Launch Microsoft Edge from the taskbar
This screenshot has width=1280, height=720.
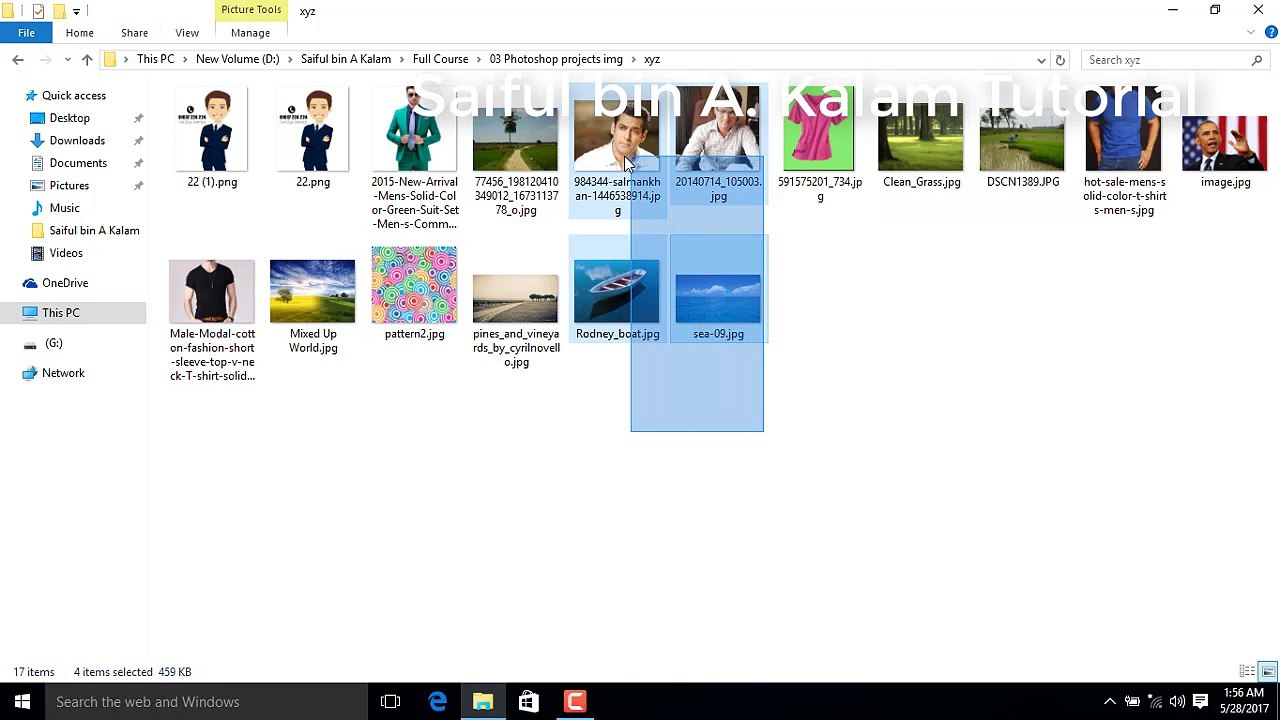click(437, 702)
